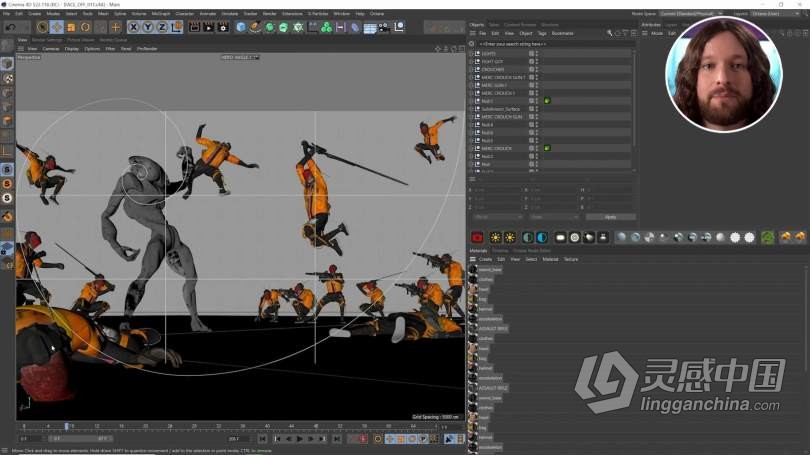This screenshot has height=455, width=810.
Task: Switch to the Objects manager tab
Action: click(476, 25)
